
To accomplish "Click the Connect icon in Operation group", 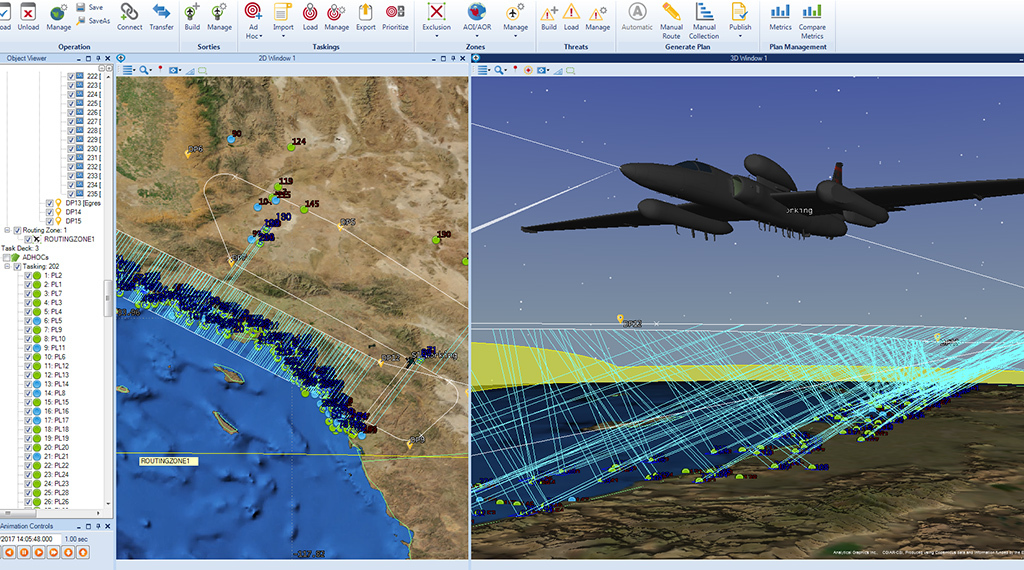I will (x=129, y=12).
